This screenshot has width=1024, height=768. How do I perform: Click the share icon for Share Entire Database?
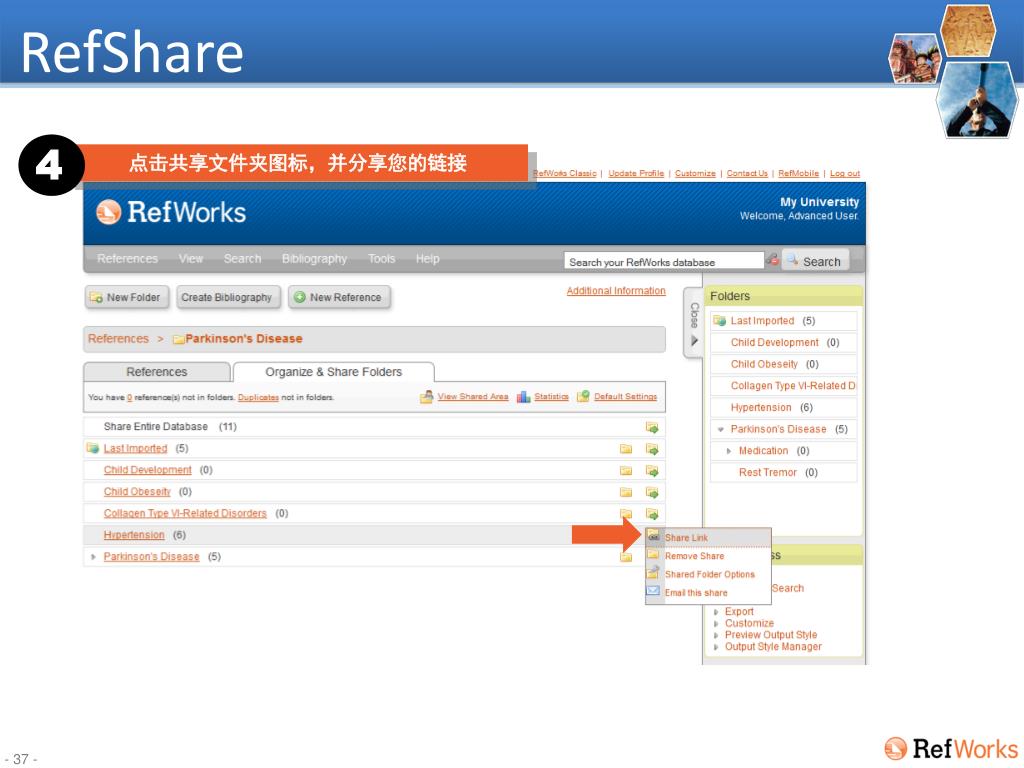click(652, 427)
